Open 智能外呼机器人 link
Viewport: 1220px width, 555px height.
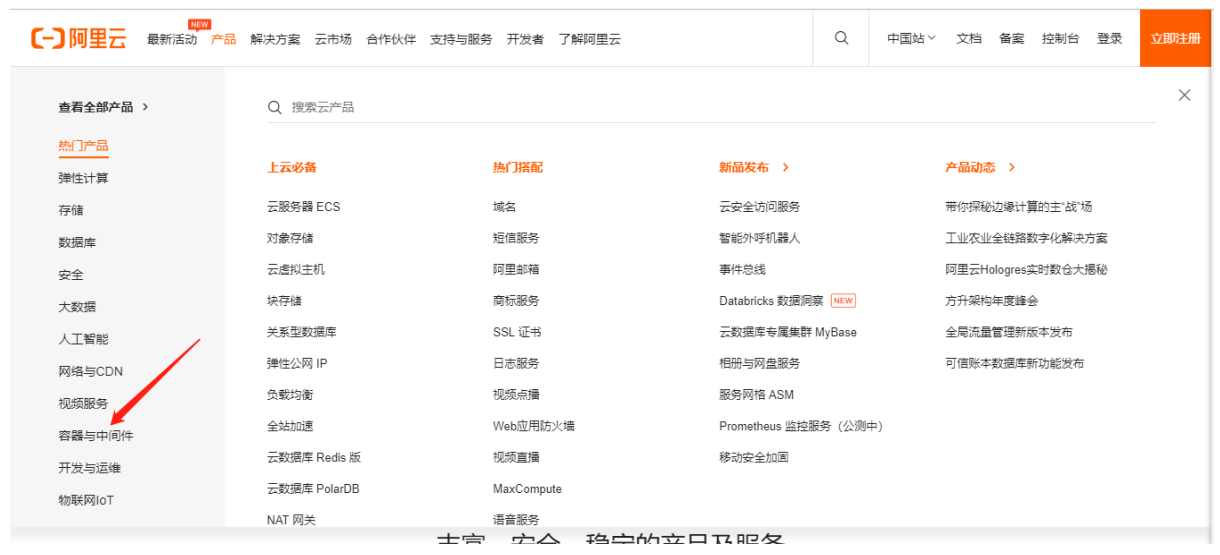(x=760, y=238)
